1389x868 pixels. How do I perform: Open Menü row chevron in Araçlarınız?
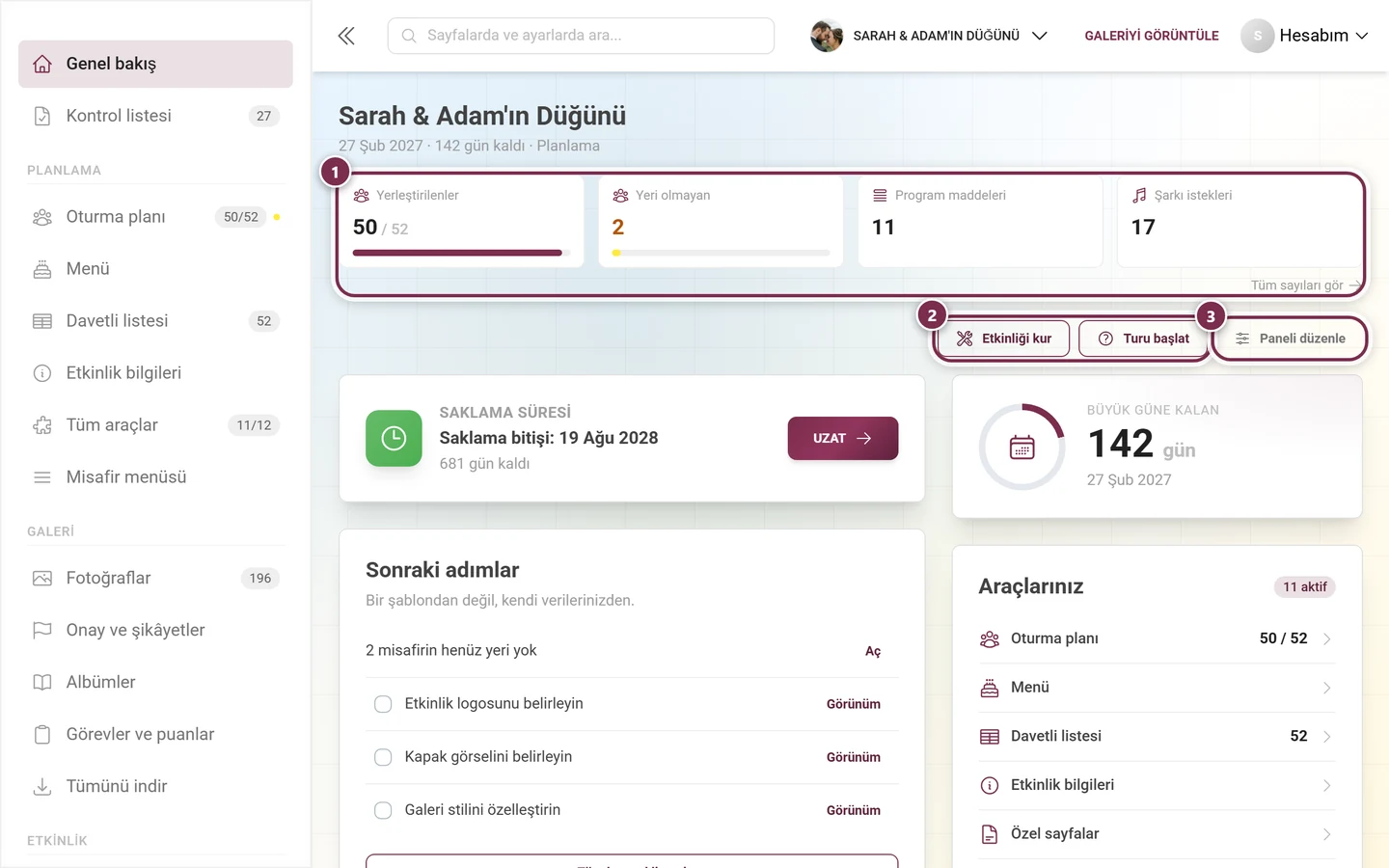(x=1327, y=688)
